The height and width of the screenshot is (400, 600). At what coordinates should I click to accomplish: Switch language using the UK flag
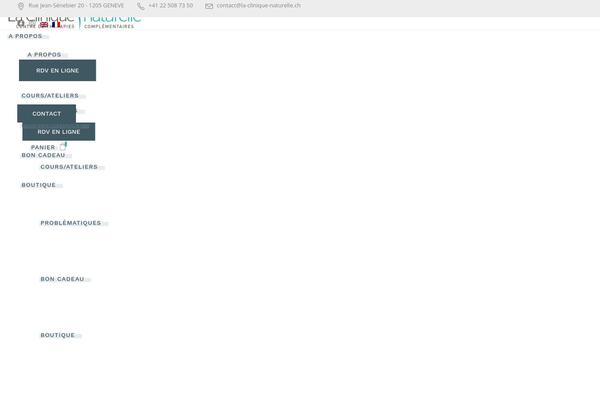[x=44, y=24]
